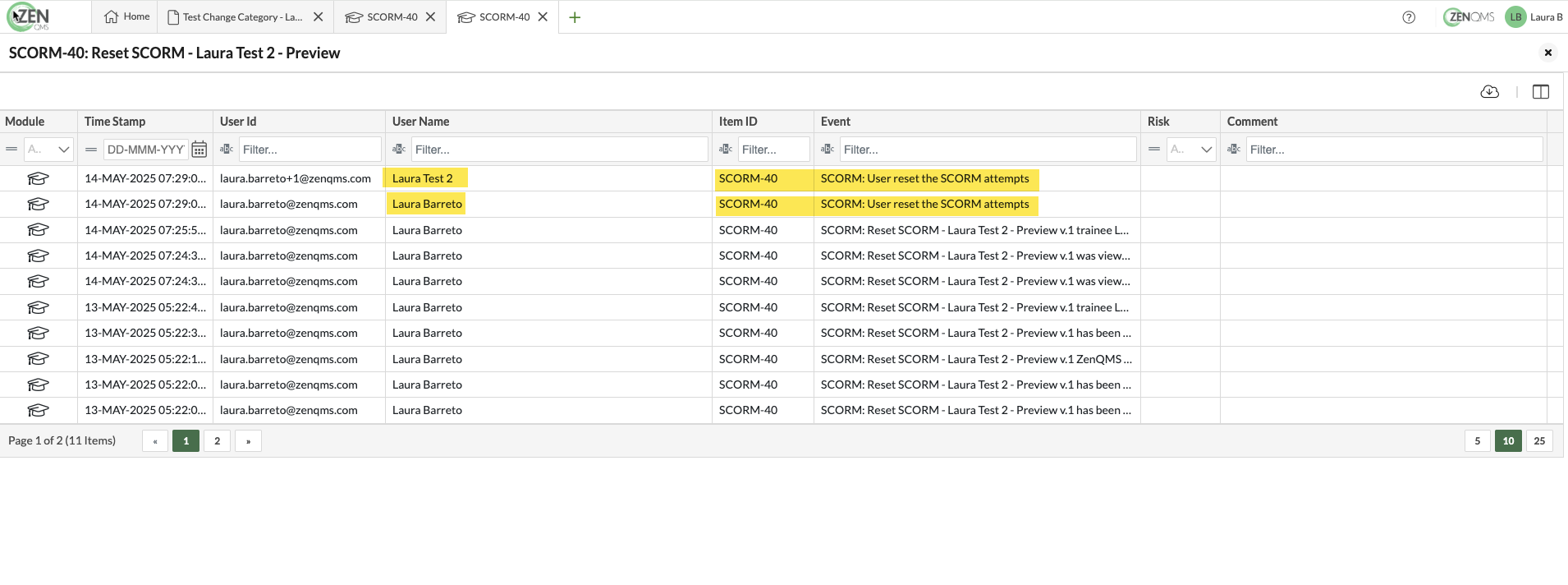Show 25 items per page
The image size is (1568, 585).
(x=1539, y=441)
